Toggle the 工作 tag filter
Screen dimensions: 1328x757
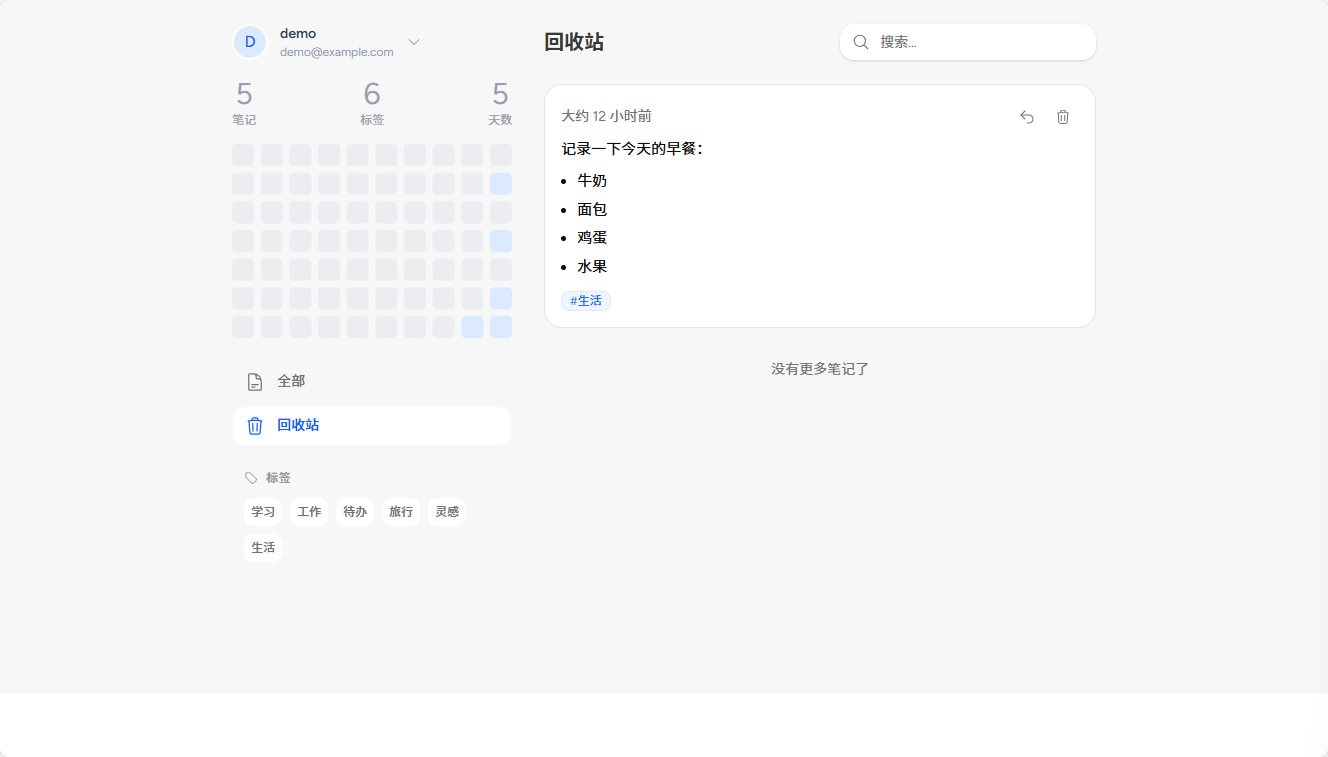[x=309, y=511]
